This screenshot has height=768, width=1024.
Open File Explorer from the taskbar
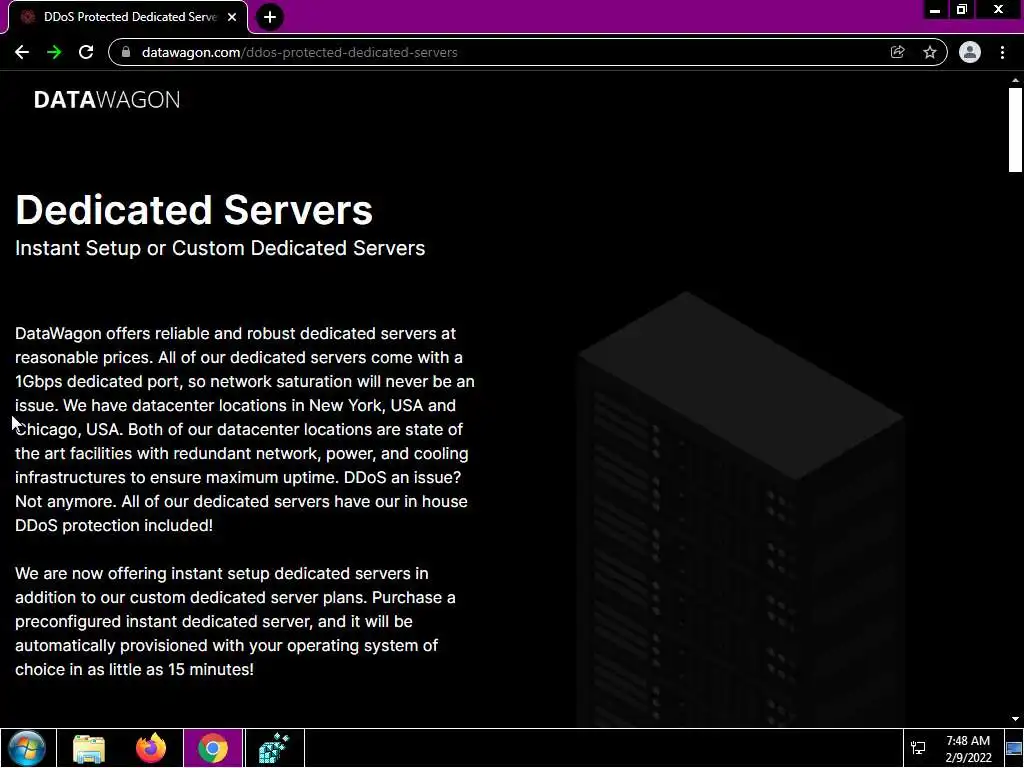tap(89, 748)
